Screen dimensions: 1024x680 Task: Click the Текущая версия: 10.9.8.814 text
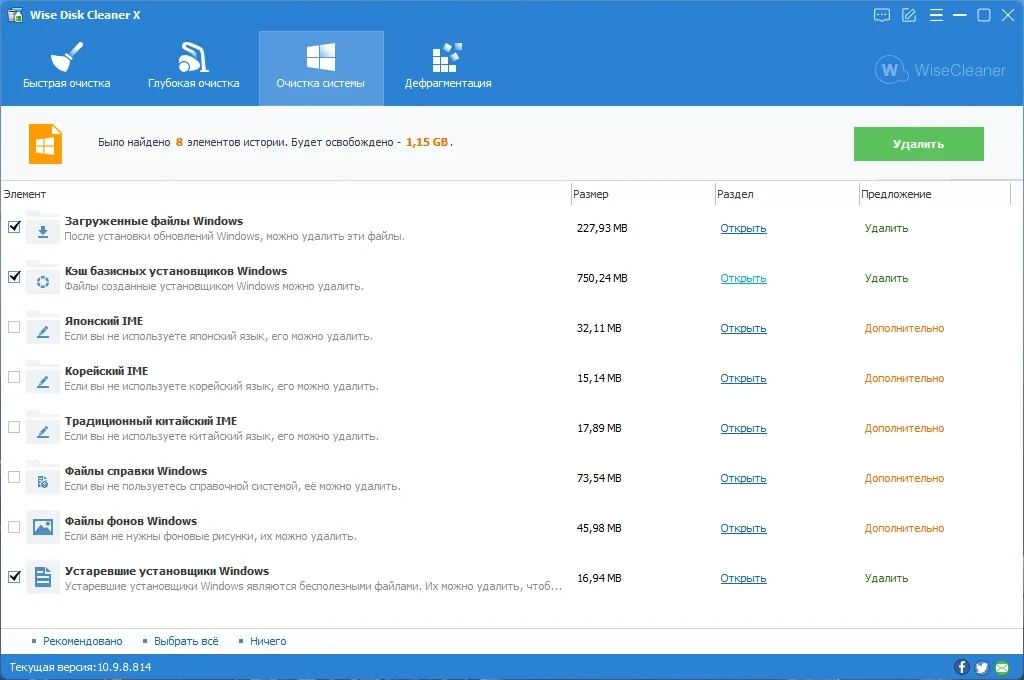tap(80, 667)
